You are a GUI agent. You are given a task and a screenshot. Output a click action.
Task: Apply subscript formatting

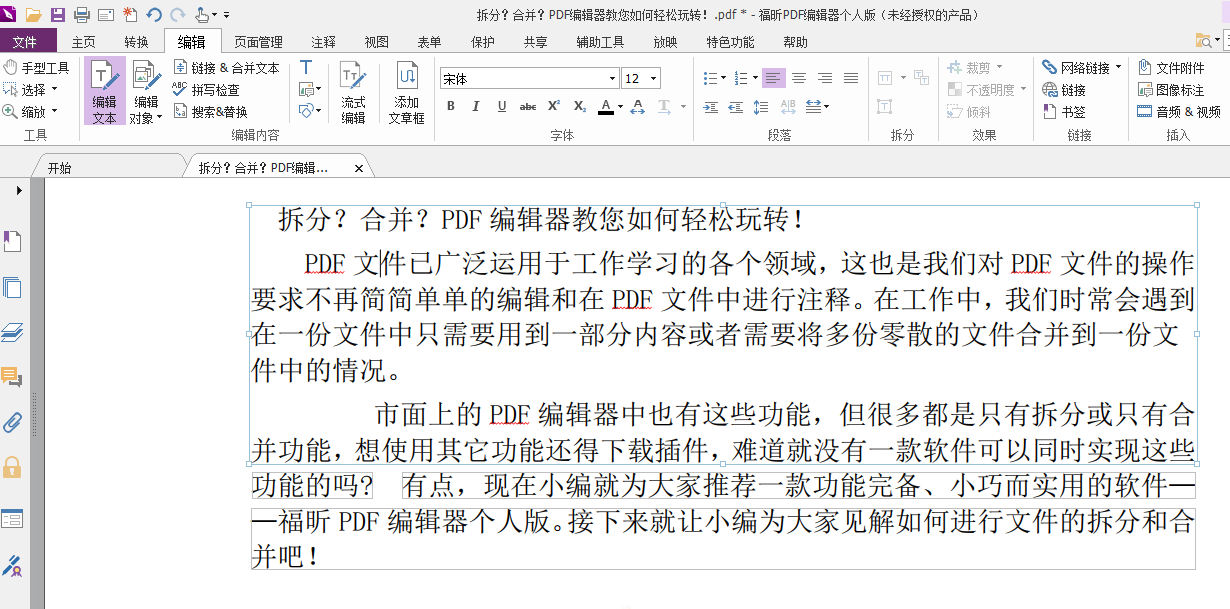click(x=580, y=106)
